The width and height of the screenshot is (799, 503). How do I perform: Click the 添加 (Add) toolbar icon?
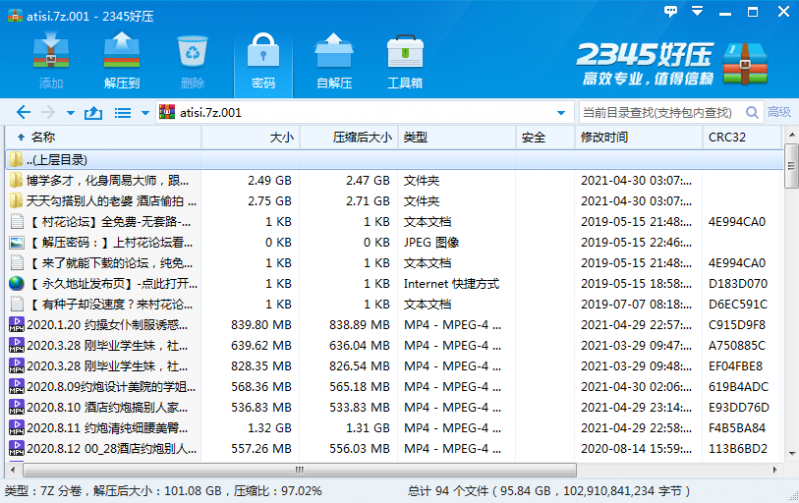51,60
